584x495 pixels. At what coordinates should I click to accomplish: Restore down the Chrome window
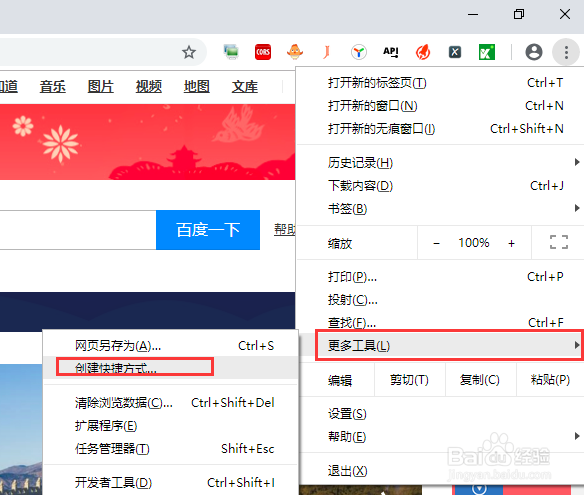pyautogui.click(x=519, y=15)
